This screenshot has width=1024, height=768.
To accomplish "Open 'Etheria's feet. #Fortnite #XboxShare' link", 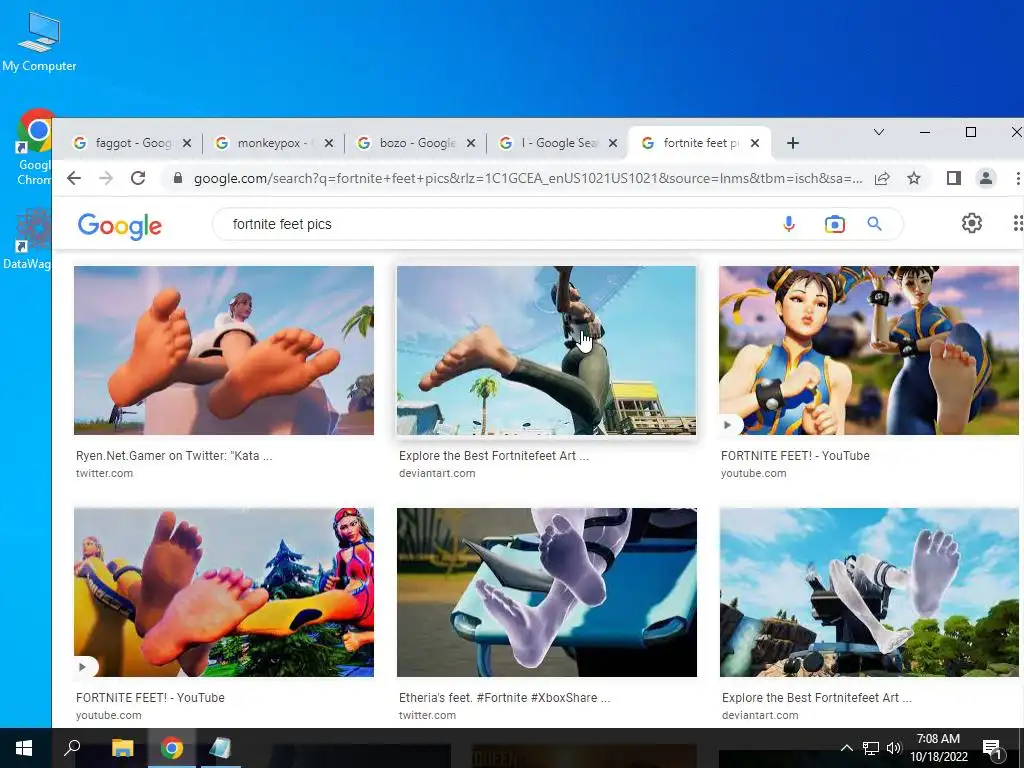I will (x=504, y=697).
